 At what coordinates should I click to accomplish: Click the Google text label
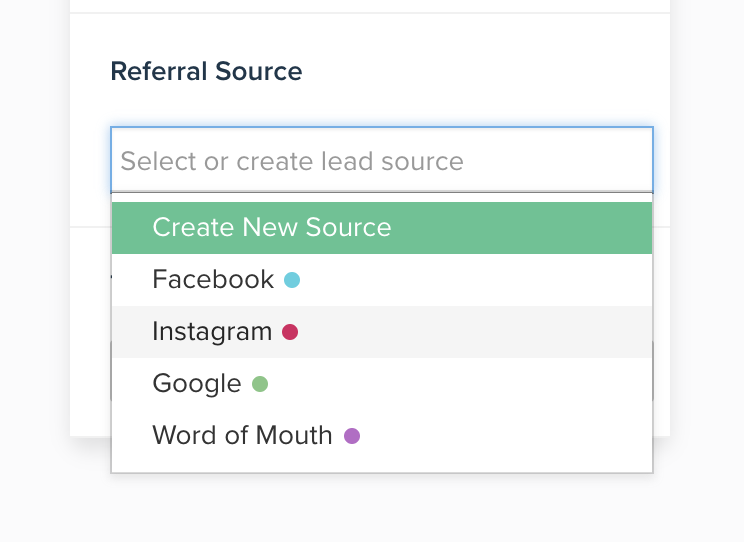(x=197, y=384)
